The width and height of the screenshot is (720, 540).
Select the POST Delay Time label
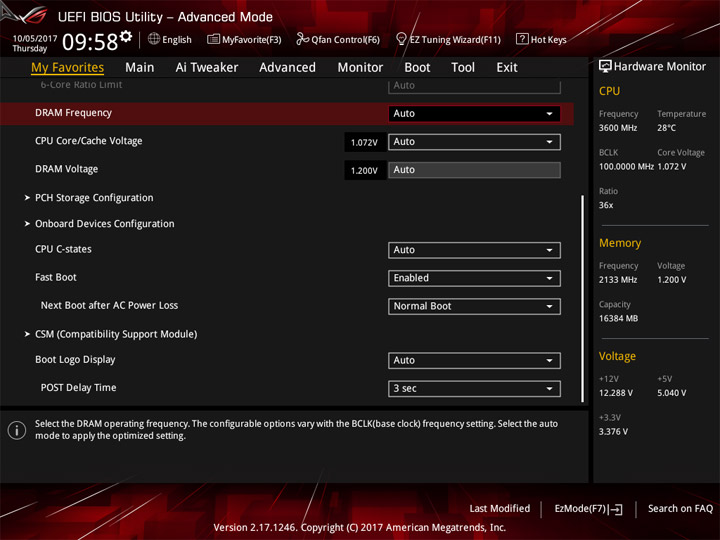(79, 388)
